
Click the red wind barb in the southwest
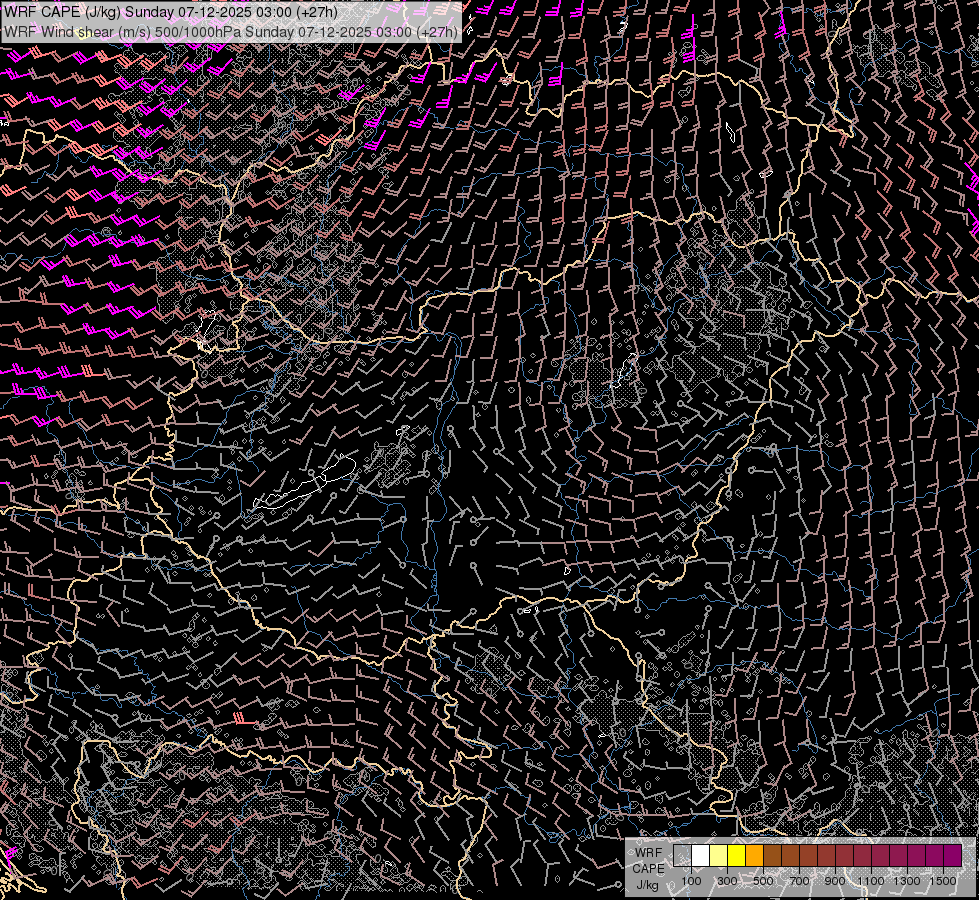(244, 720)
